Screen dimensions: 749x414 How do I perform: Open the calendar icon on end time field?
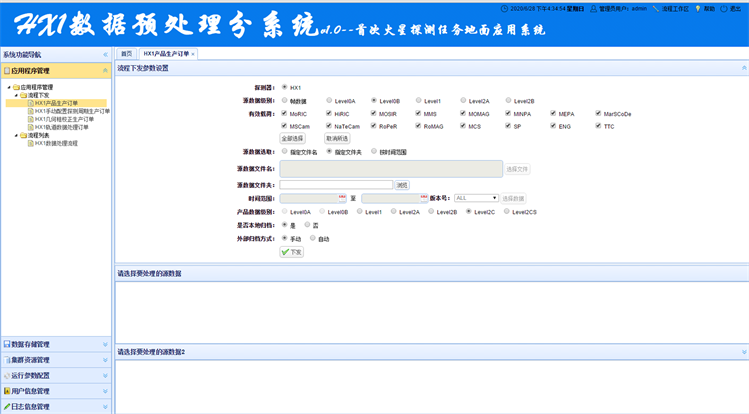pyautogui.click(x=424, y=198)
